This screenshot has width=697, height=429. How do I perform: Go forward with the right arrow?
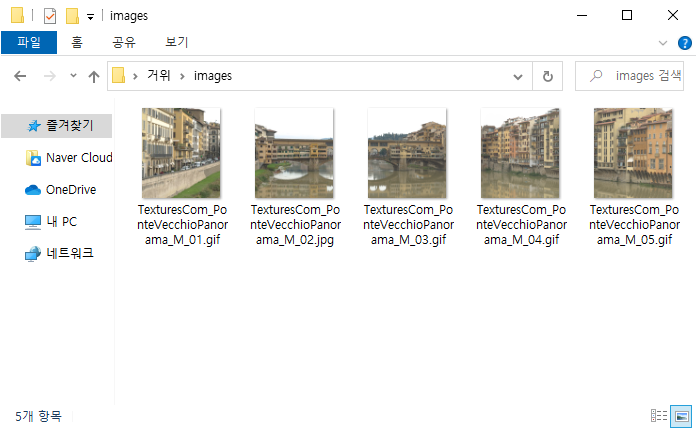(x=50, y=76)
